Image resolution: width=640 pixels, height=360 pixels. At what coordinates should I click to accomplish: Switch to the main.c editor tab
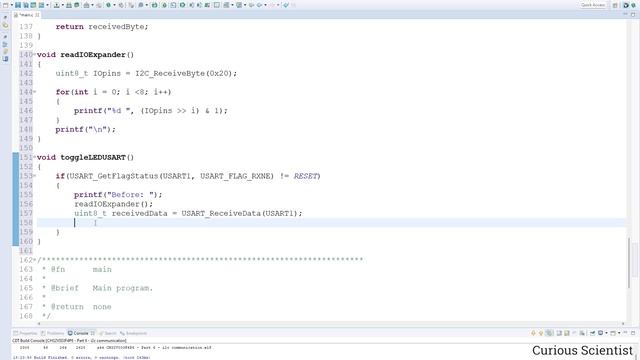(26, 15)
